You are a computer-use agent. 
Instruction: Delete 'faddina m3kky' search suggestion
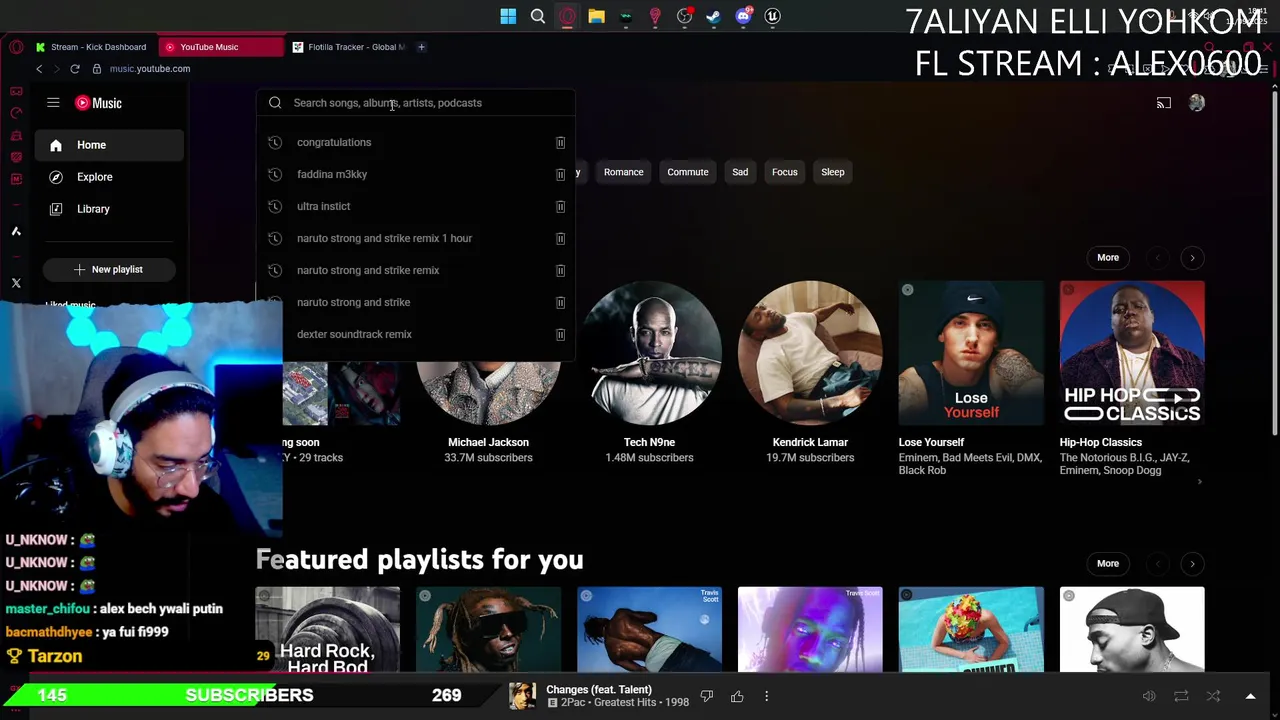(x=560, y=174)
